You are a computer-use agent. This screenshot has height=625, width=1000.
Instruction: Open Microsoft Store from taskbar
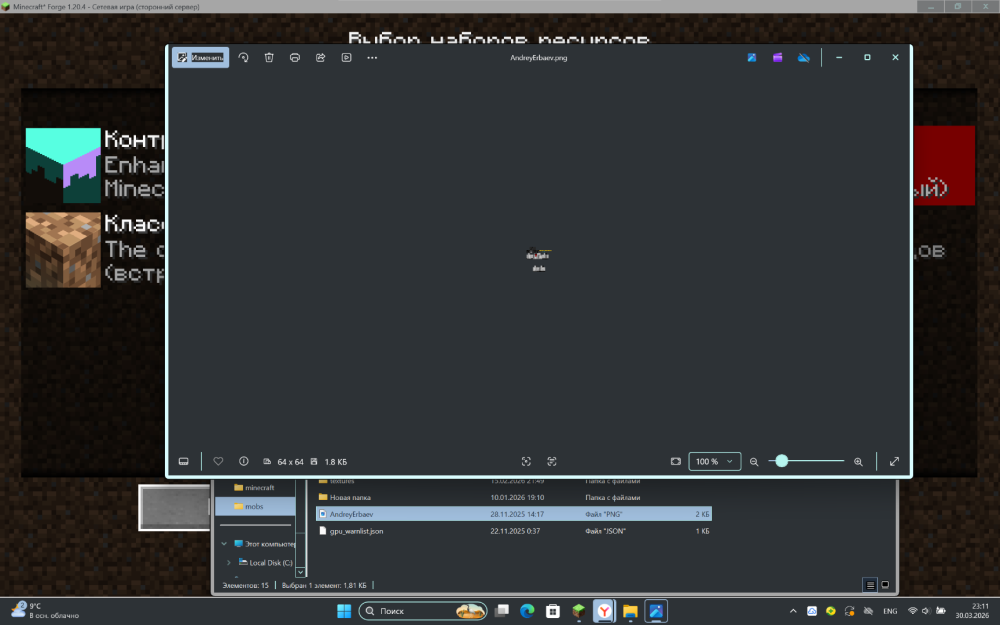(553, 611)
